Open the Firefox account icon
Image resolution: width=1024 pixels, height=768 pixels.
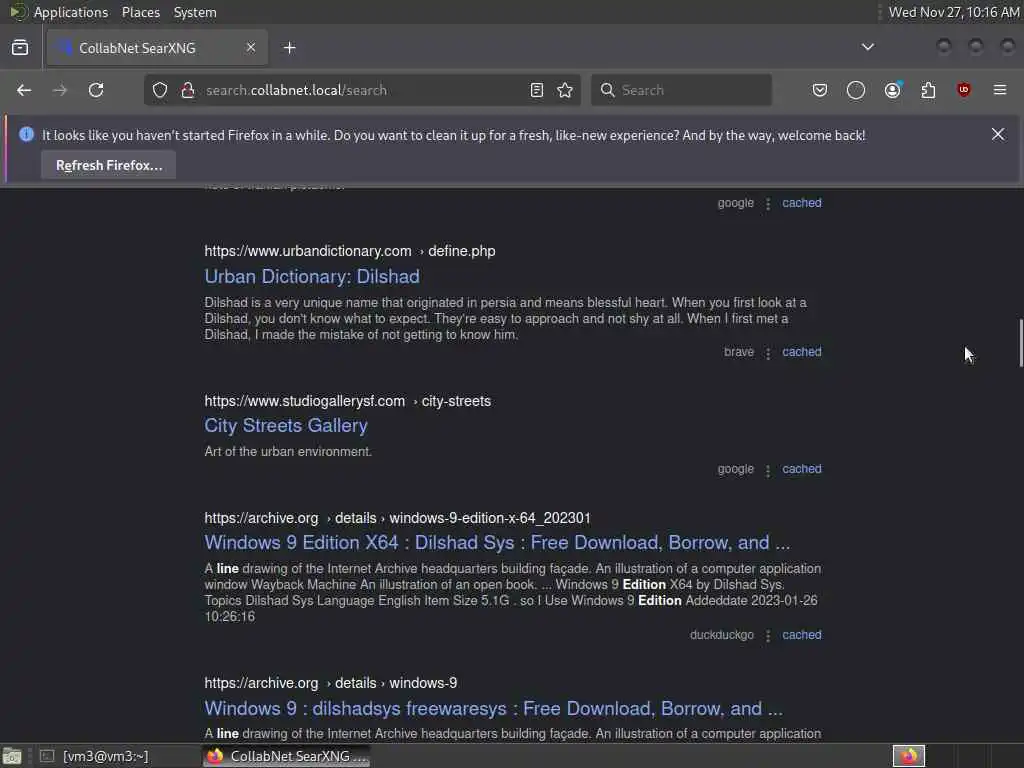click(x=893, y=90)
